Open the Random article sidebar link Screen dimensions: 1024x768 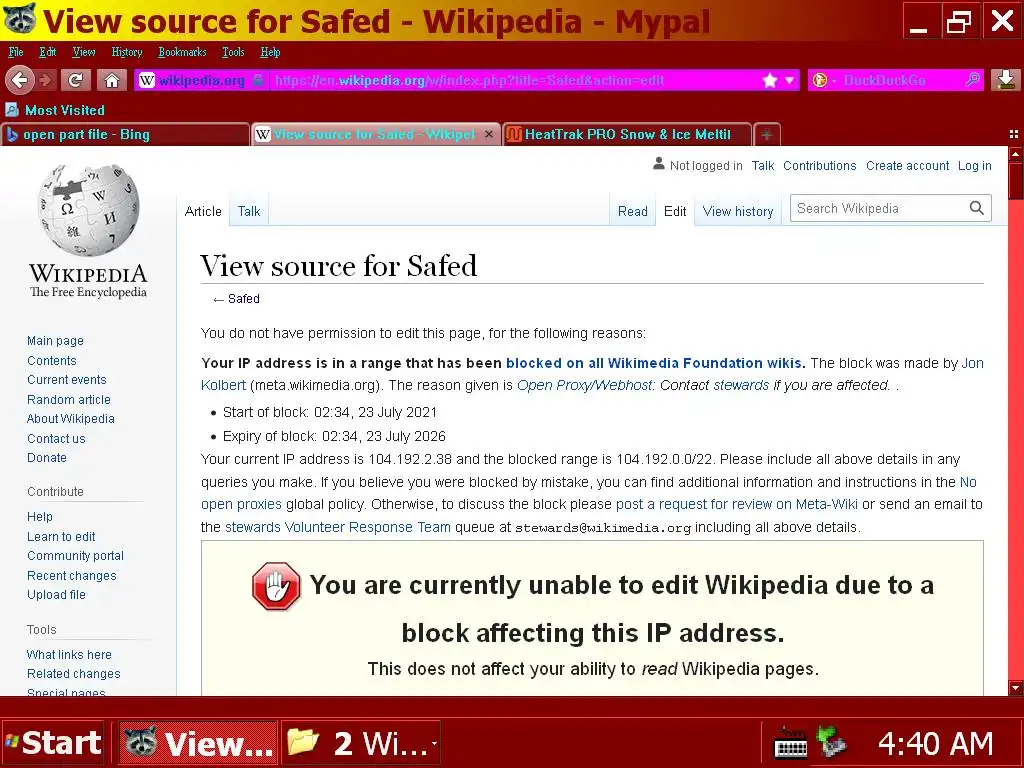[69, 400]
